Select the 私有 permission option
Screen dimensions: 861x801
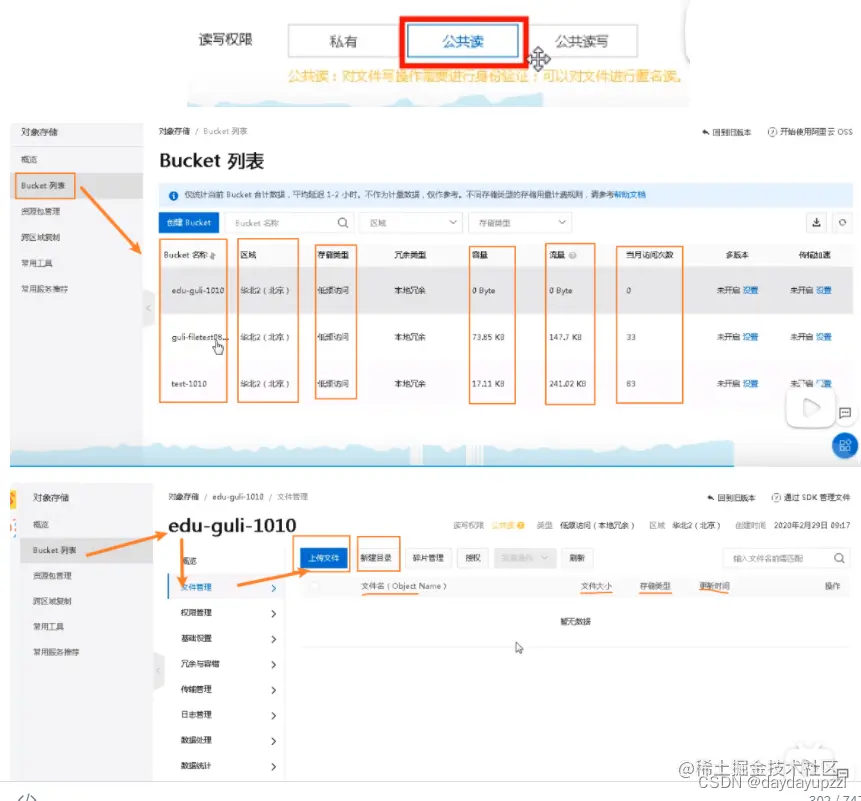tap(343, 41)
